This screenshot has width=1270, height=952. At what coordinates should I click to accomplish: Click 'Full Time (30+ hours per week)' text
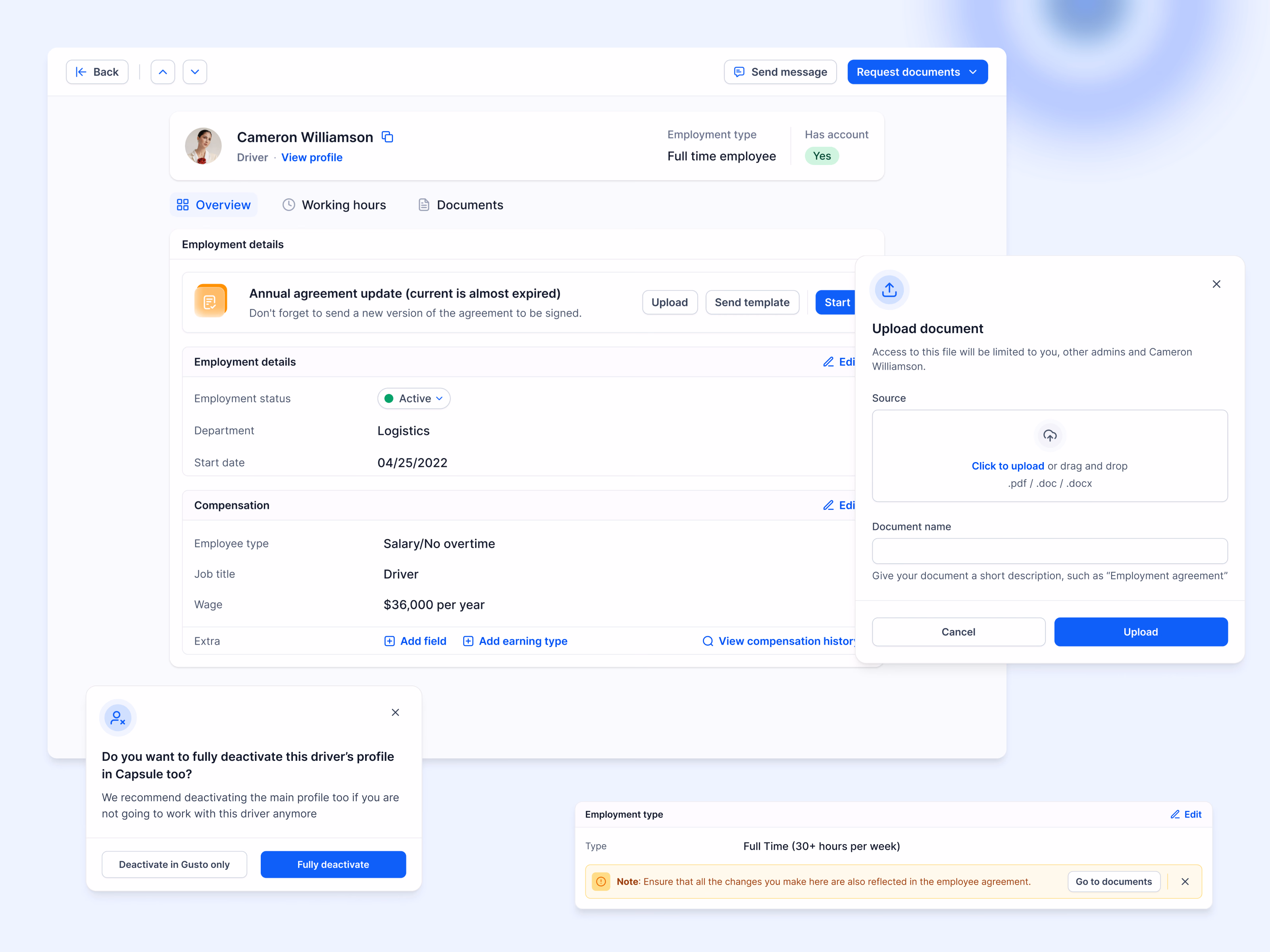coord(821,846)
